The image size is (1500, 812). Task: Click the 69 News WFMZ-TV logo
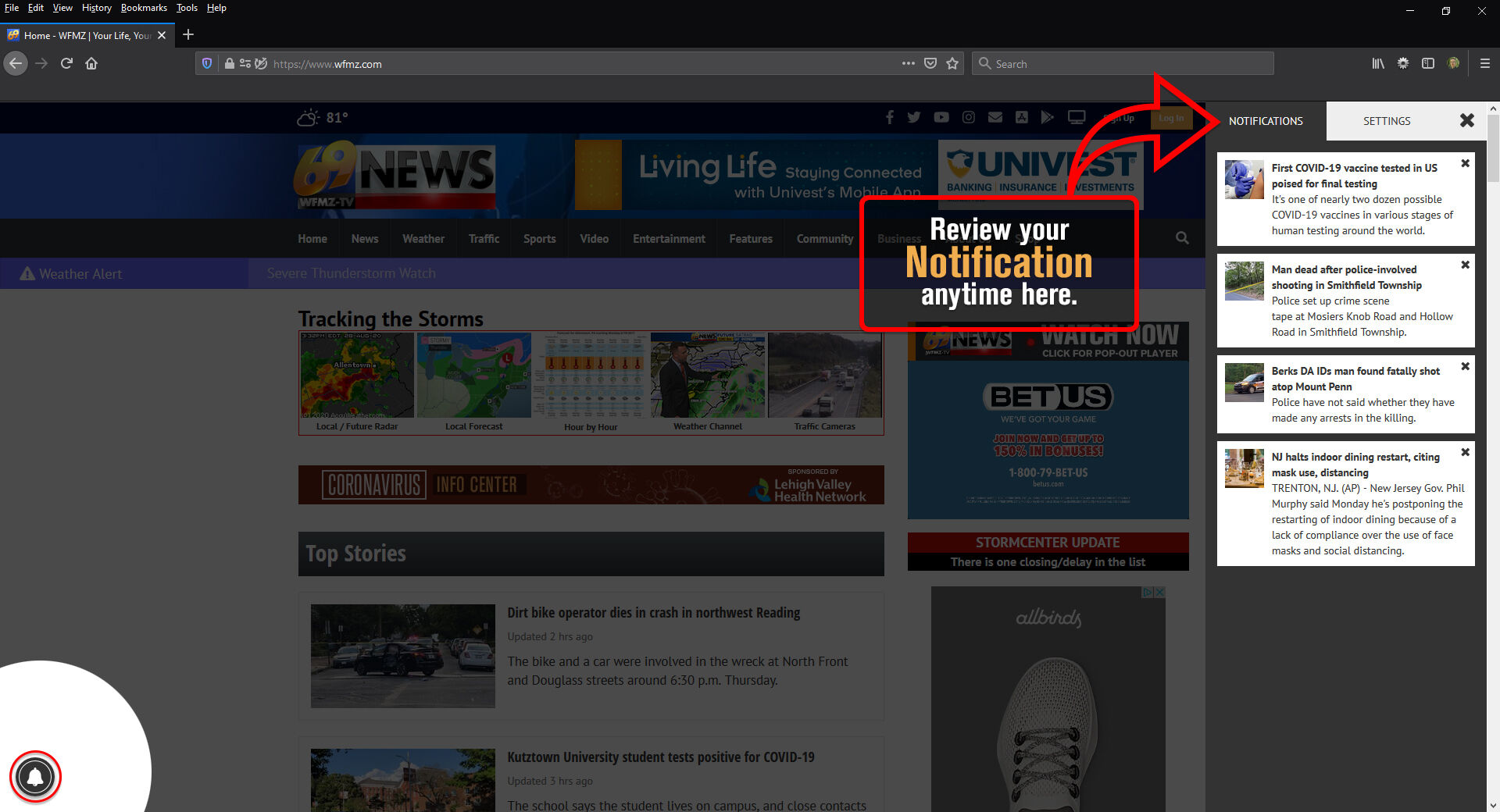395,174
